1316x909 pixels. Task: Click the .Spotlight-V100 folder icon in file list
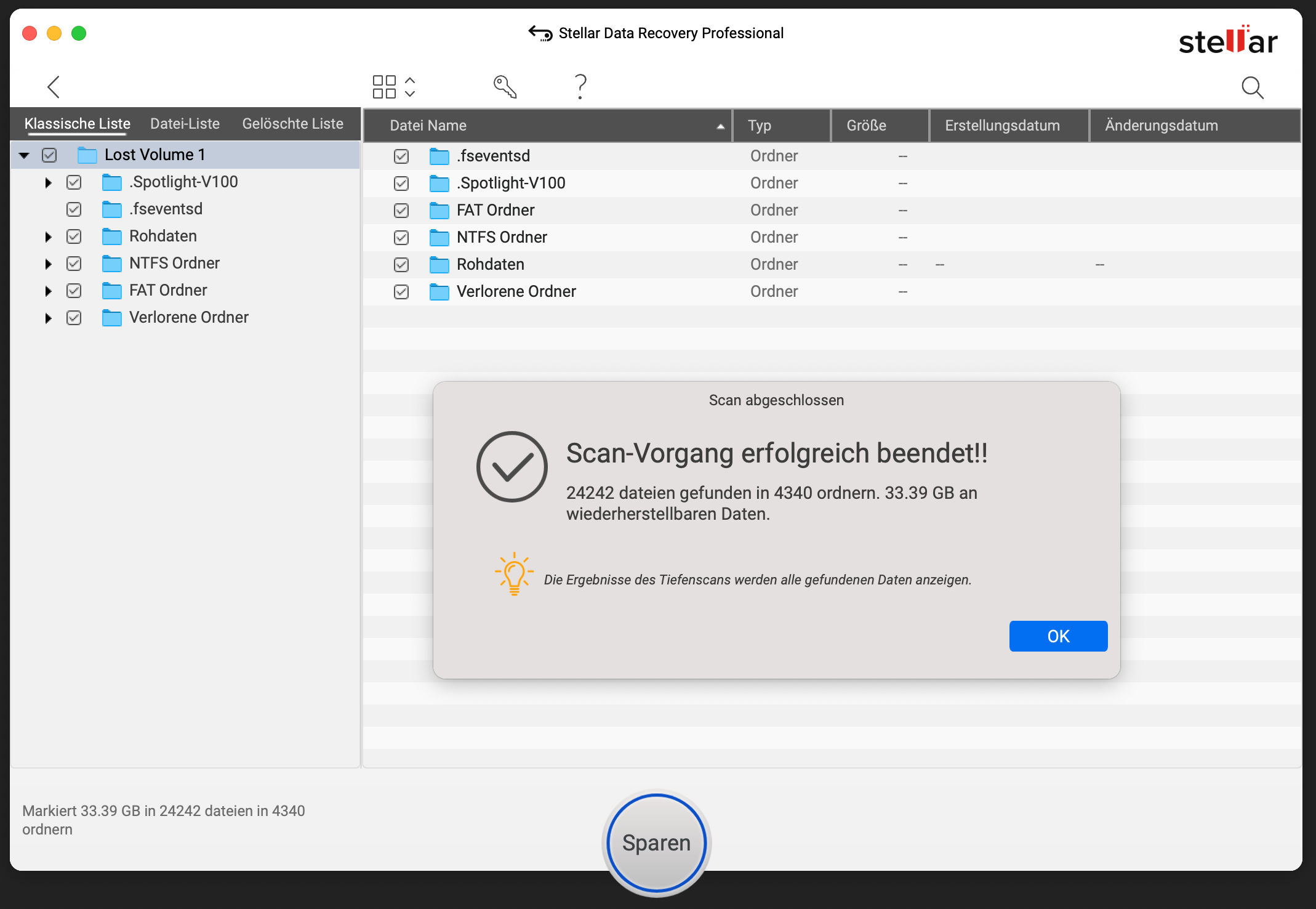click(439, 184)
